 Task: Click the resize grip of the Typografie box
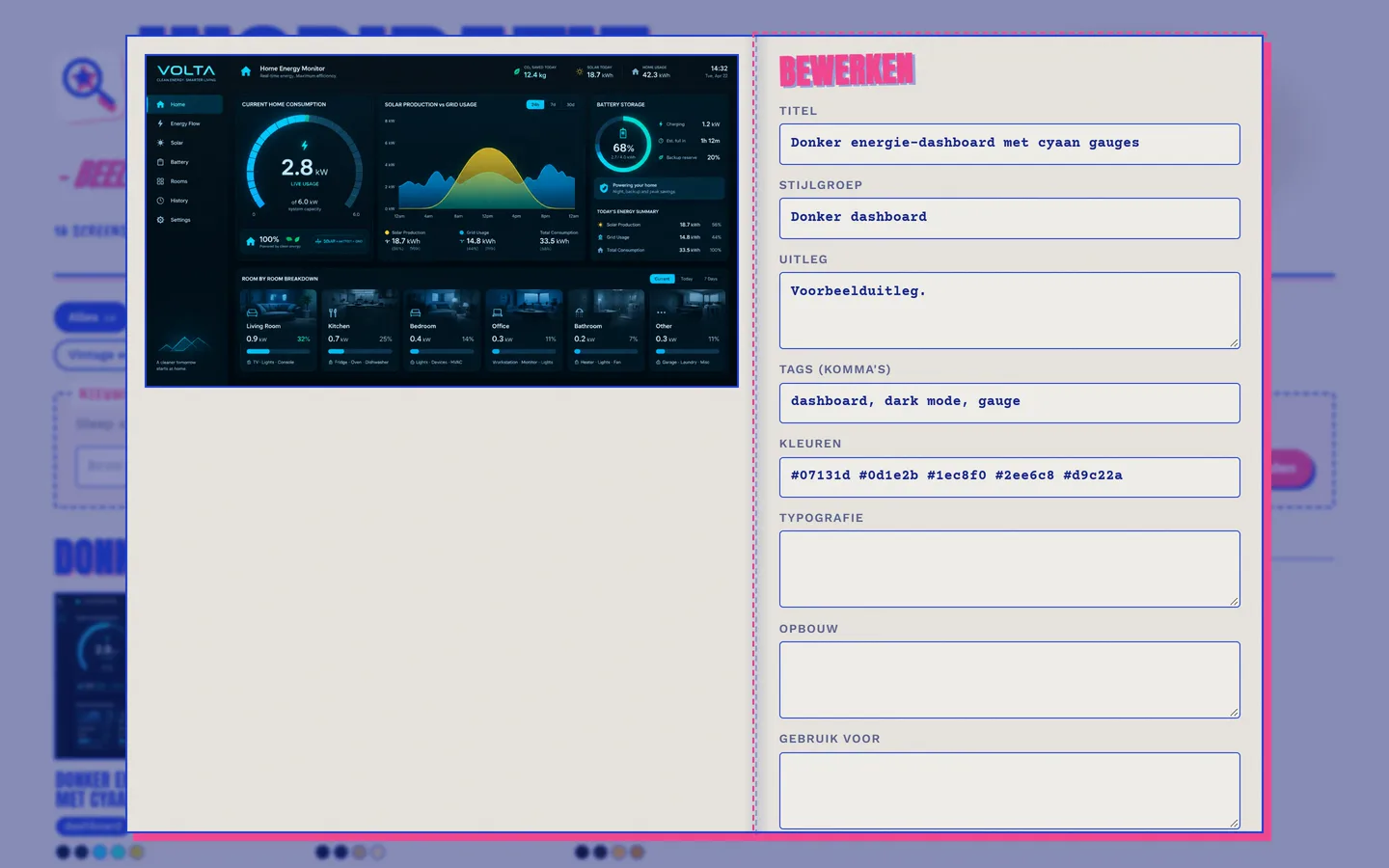coord(1234,601)
